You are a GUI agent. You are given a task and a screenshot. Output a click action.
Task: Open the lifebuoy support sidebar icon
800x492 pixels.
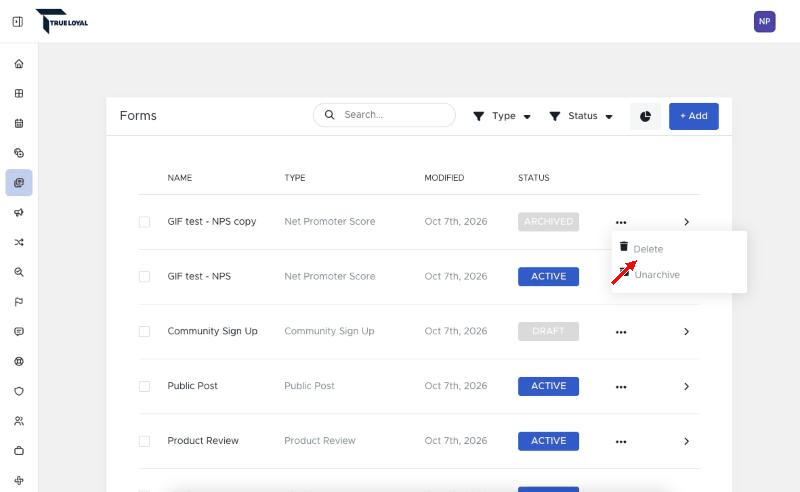[x=19, y=361]
